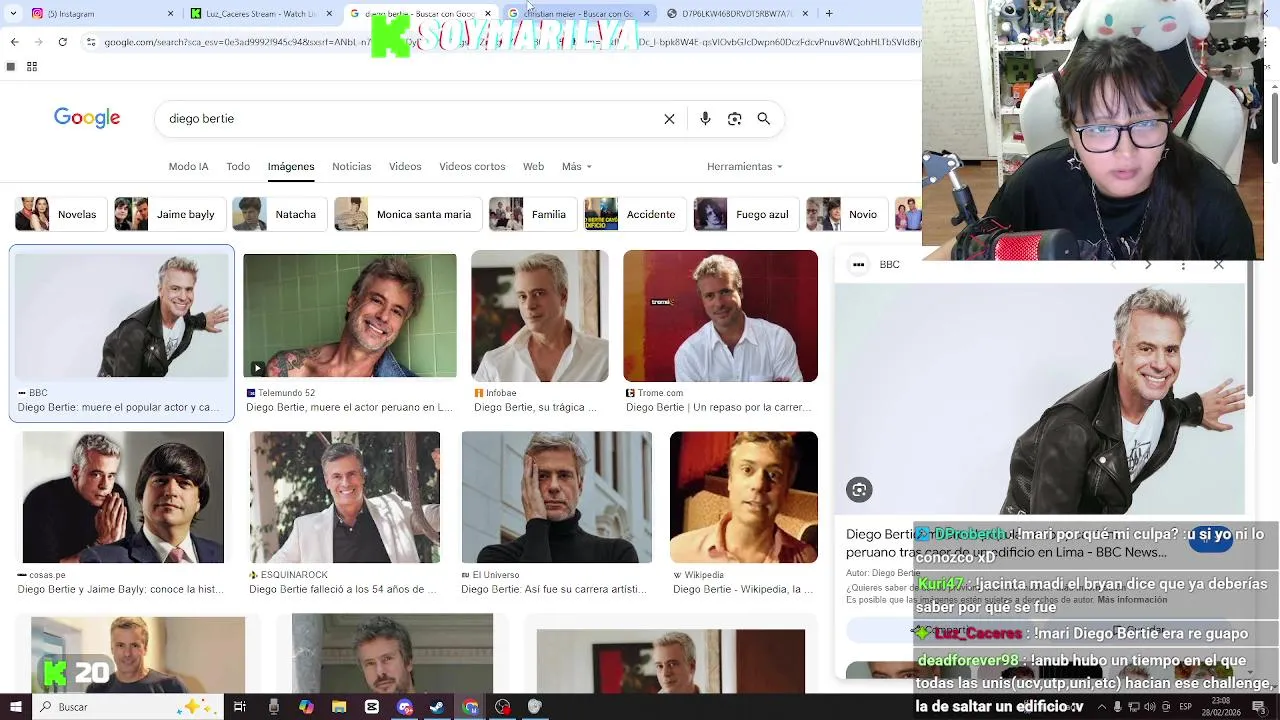Close the Instagram tab
This screenshot has width=1280, height=720.
coord(170,13)
